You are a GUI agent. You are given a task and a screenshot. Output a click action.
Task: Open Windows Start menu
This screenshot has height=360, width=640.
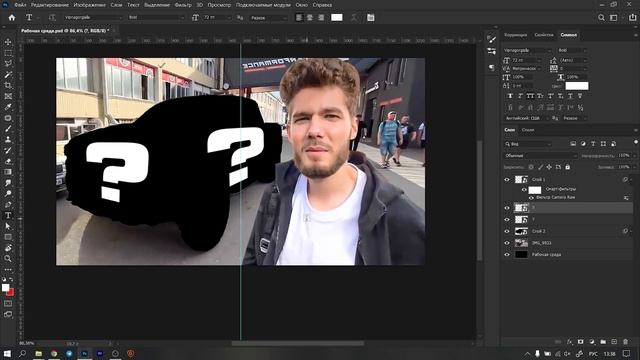7,353
